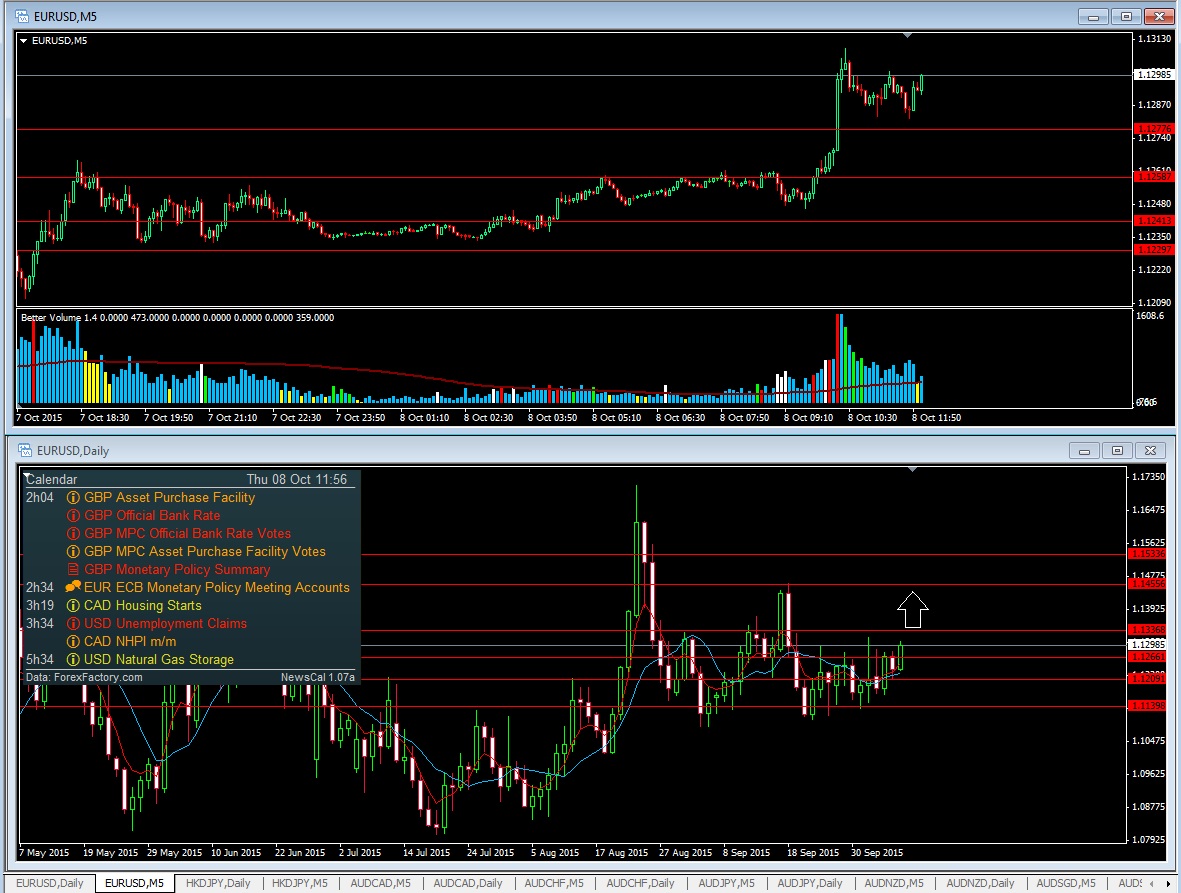Restore the EURUSD,M5 chart window

click(x=1126, y=17)
